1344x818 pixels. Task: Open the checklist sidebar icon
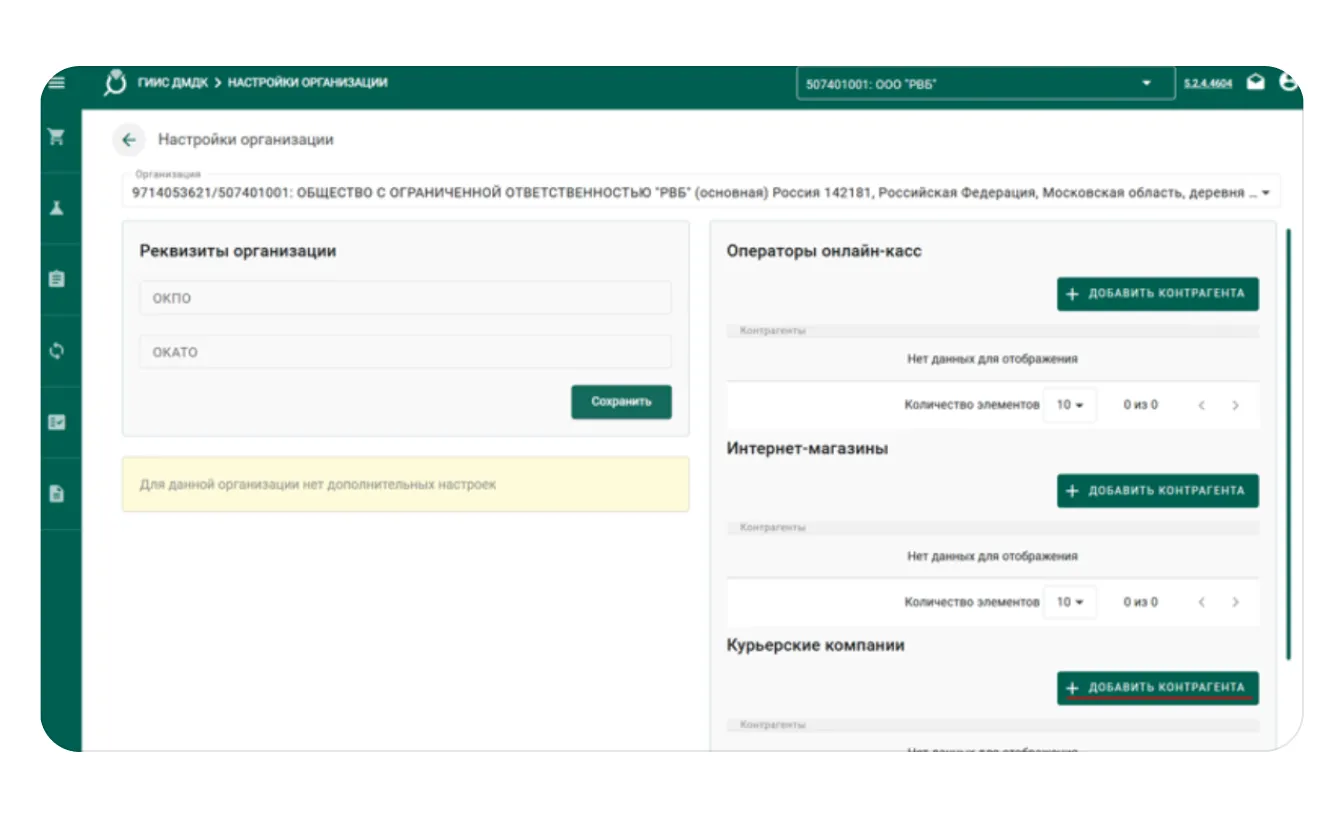(57, 422)
